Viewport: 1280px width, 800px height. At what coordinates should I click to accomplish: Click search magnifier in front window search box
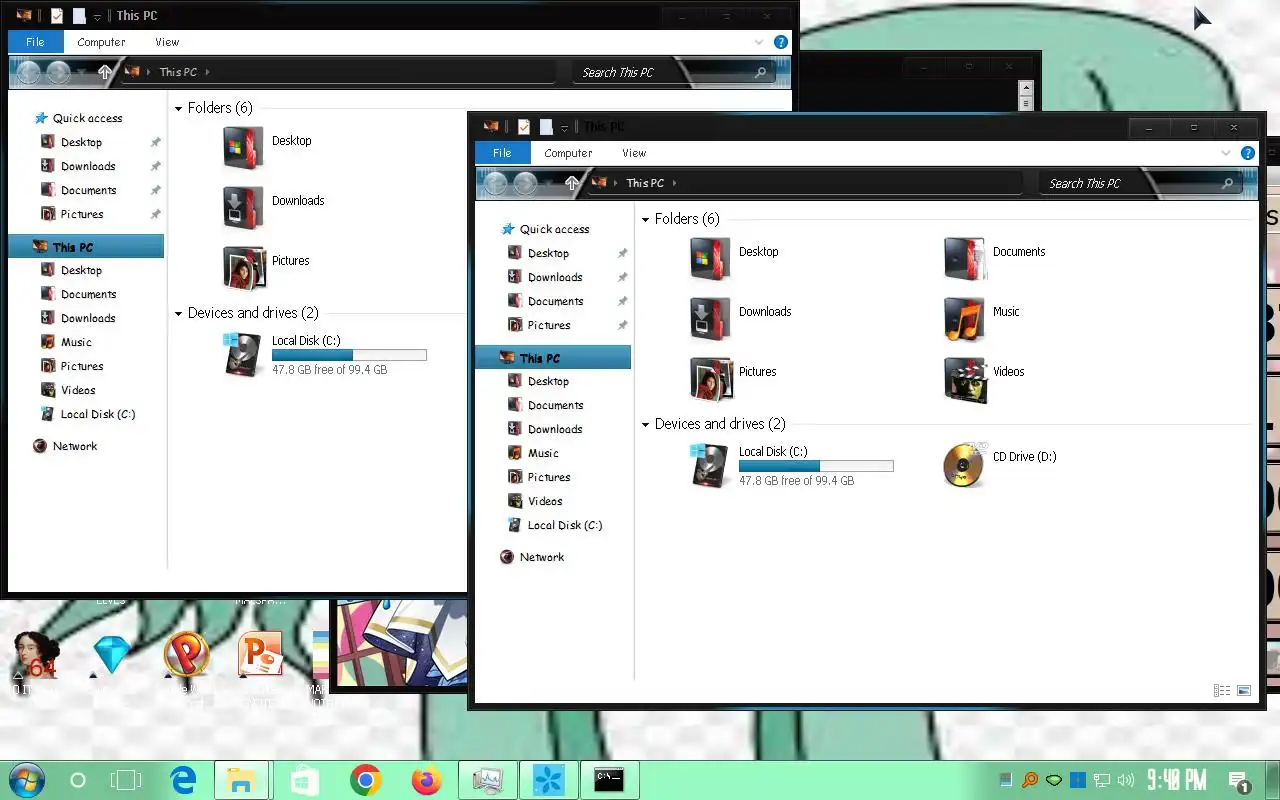[x=1227, y=184]
